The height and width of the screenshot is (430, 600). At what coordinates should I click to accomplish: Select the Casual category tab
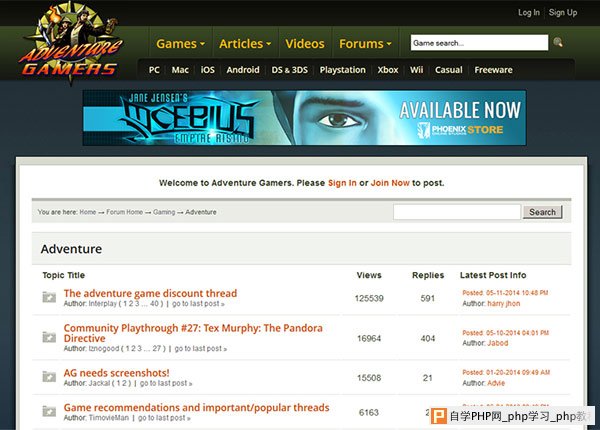click(x=448, y=70)
